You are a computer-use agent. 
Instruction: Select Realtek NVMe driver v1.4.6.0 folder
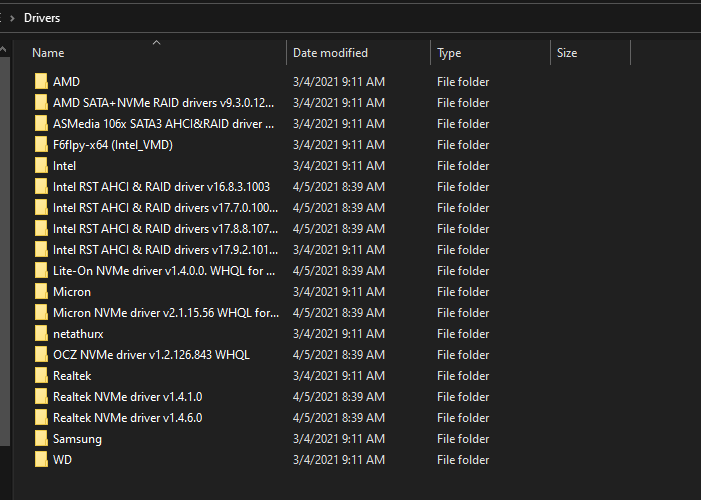[127, 418]
